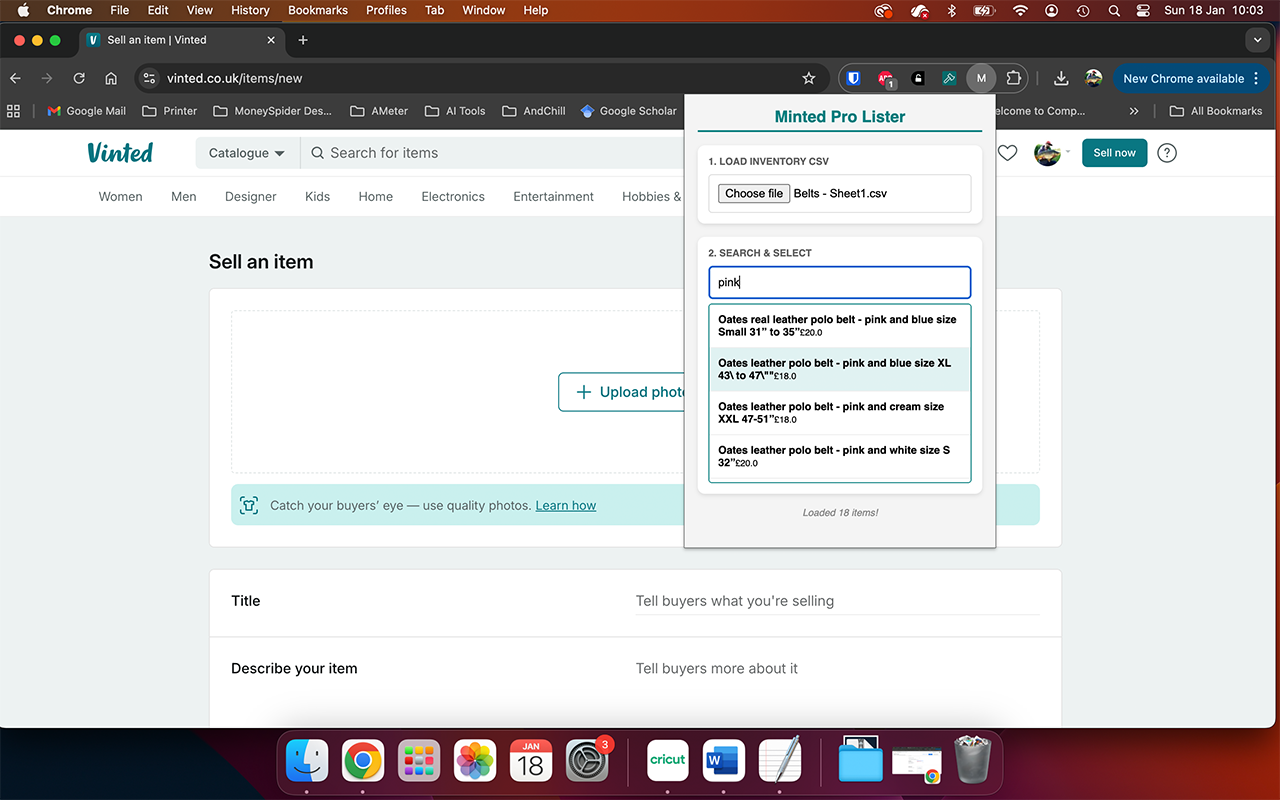Open the Bitwarden extension icon

[x=853, y=78]
